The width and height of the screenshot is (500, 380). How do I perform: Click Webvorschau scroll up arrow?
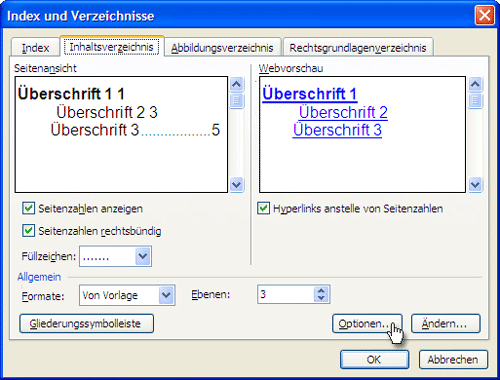click(x=475, y=84)
